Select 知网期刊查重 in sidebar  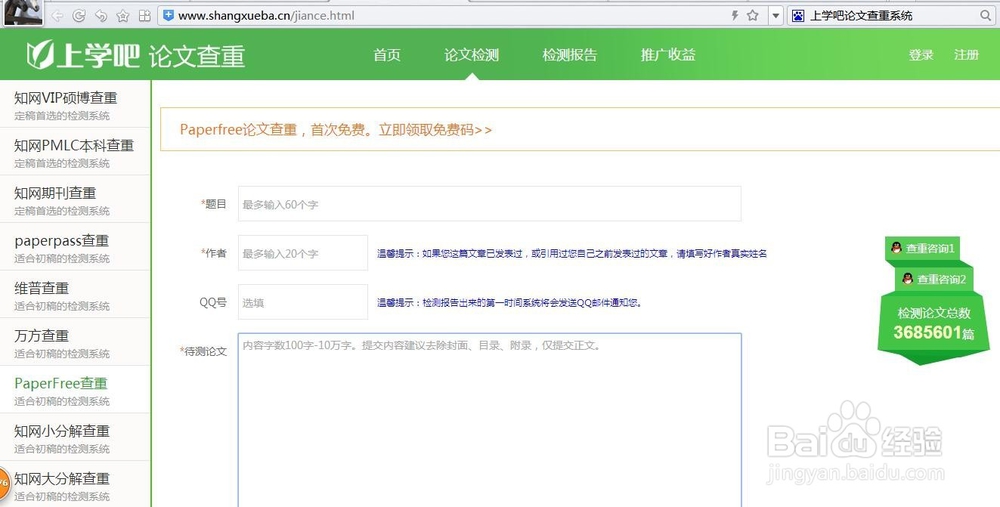coord(75,199)
